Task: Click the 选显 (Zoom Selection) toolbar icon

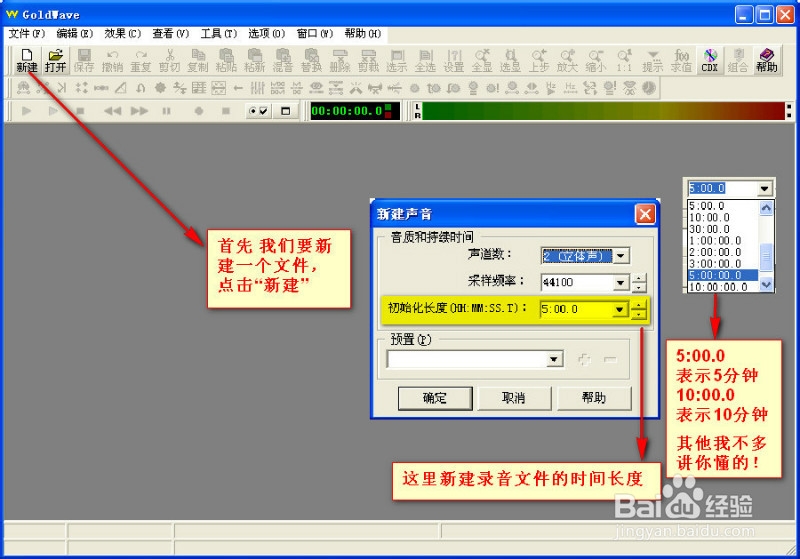Action: tap(510, 60)
